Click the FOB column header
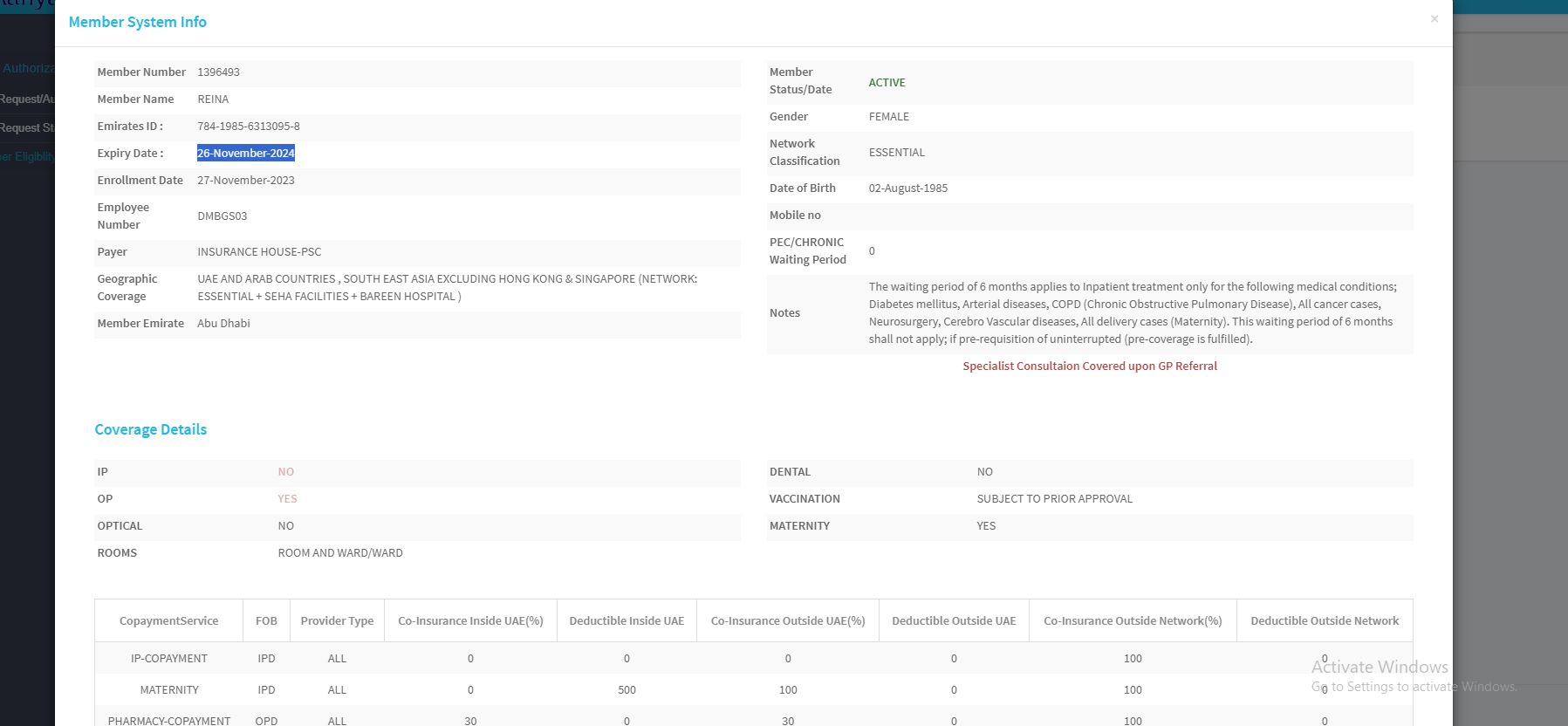1568x726 pixels. 266,621
